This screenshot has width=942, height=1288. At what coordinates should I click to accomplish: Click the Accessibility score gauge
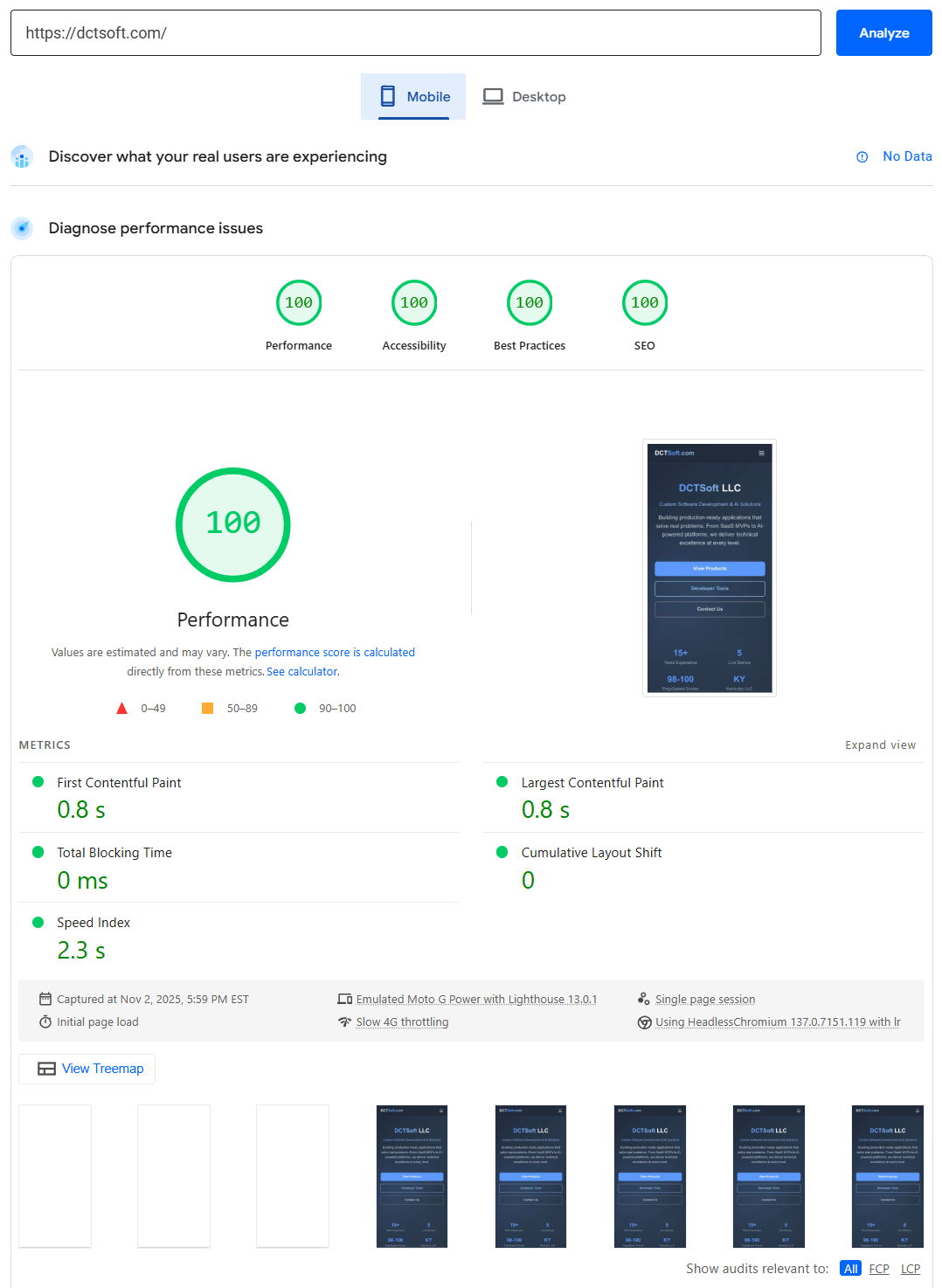414,303
